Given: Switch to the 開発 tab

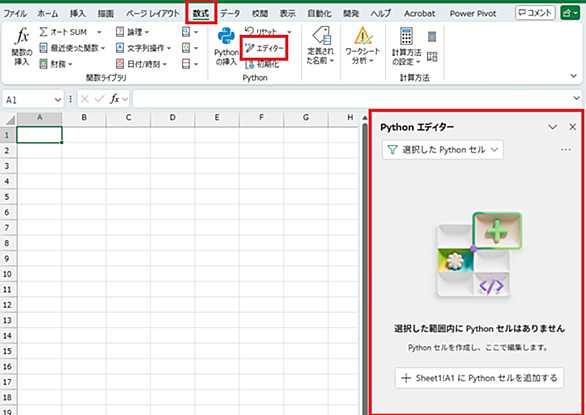Looking at the screenshot, I should tap(351, 14).
